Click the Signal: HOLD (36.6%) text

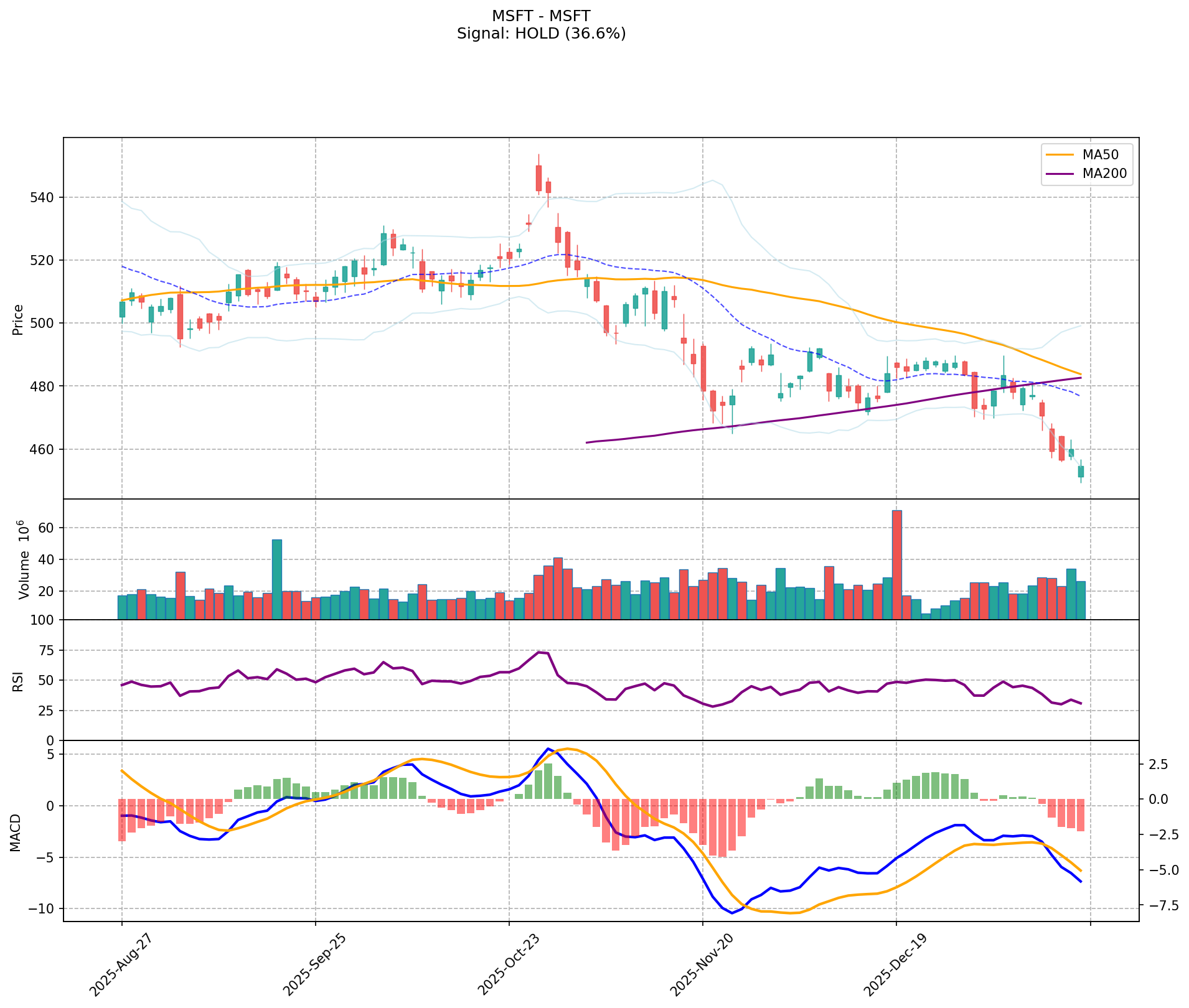pyautogui.click(x=541, y=34)
